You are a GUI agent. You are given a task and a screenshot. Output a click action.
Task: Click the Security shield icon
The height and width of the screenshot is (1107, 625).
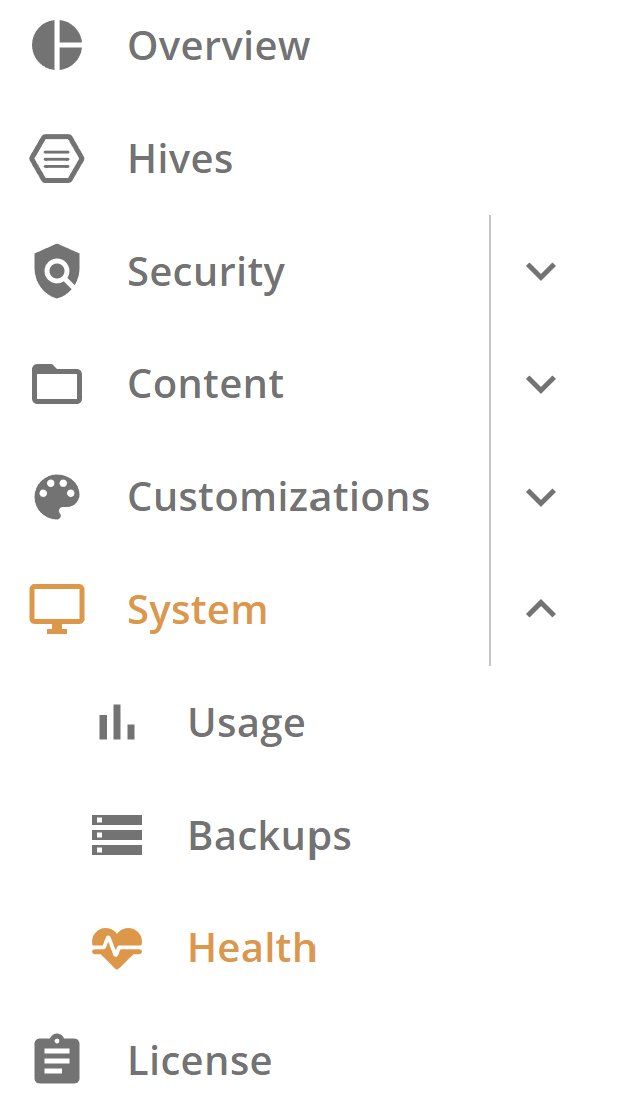tap(57, 272)
